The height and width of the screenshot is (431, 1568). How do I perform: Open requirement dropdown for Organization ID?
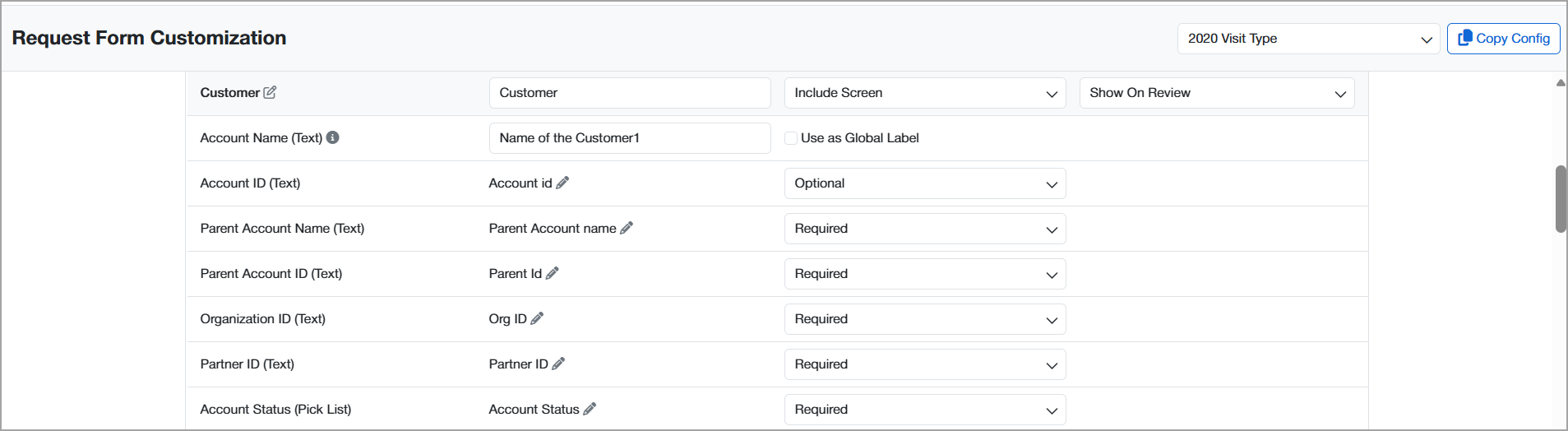tap(924, 319)
